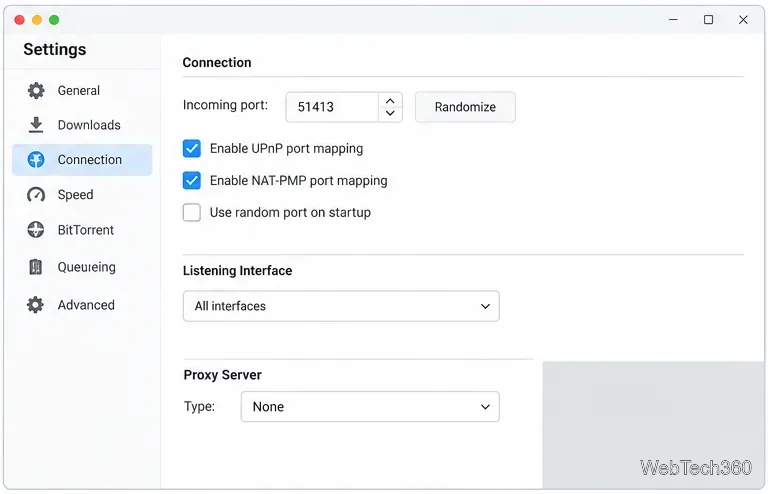Open the All interfaces dropdown

(x=341, y=306)
